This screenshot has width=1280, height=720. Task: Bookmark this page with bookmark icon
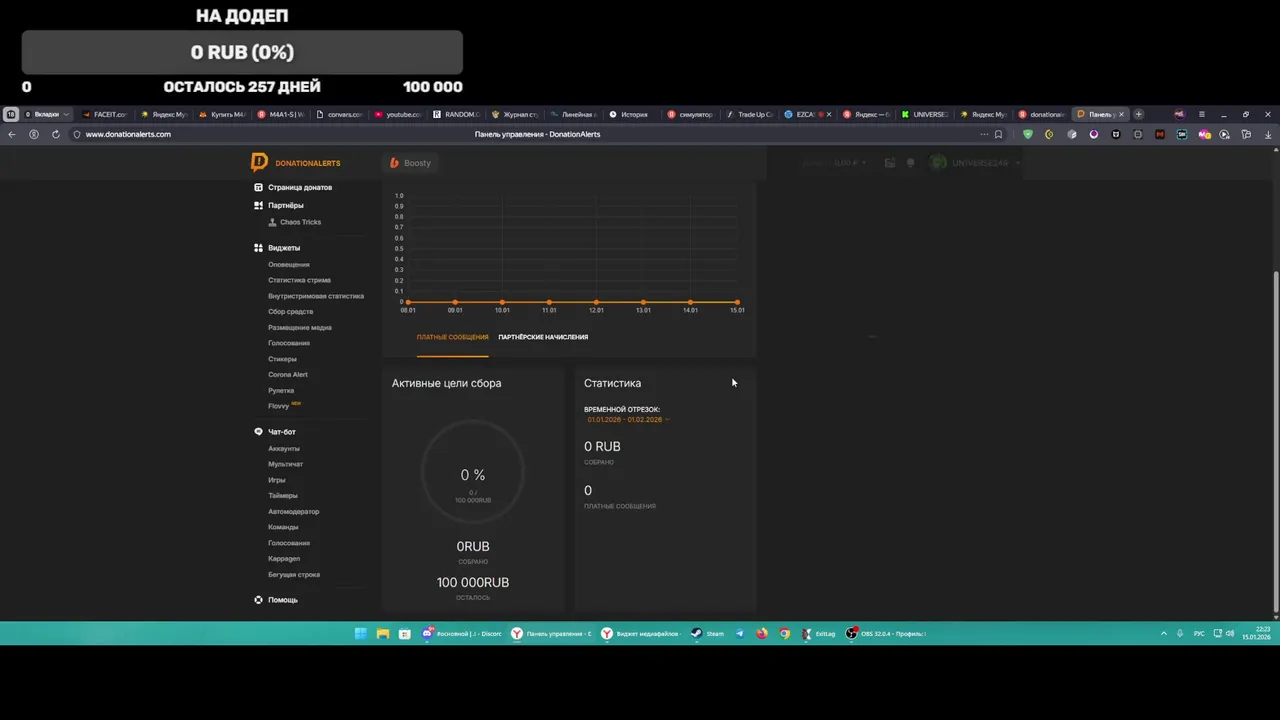click(x=998, y=134)
